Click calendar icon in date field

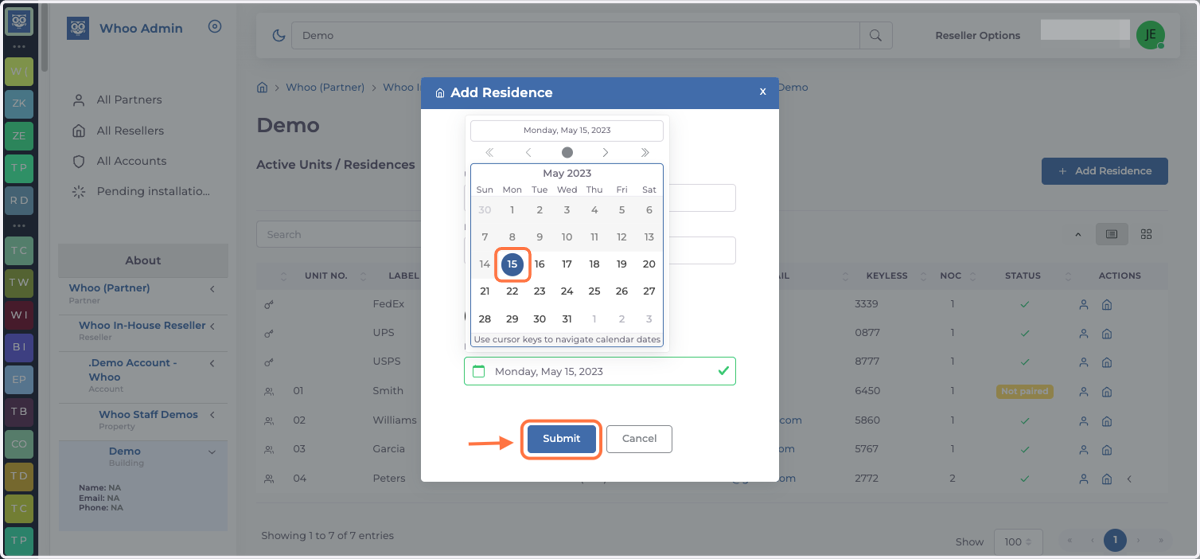tap(479, 371)
